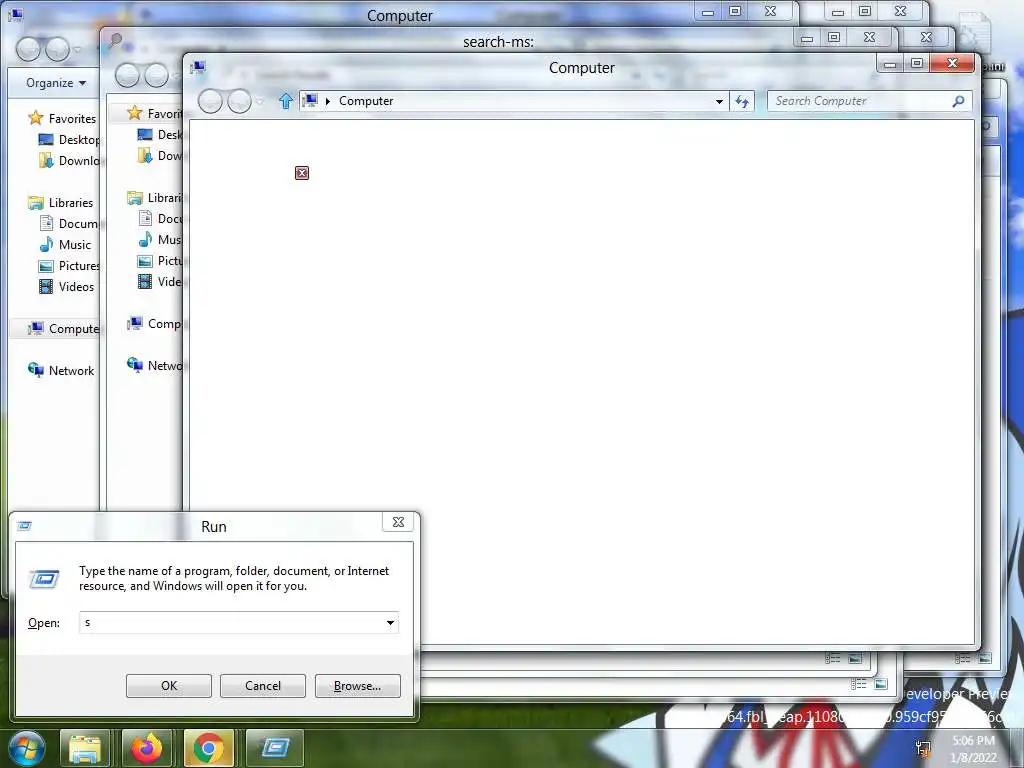Click OK in the Run dialog
The height and width of the screenshot is (768, 1024).
click(x=168, y=686)
